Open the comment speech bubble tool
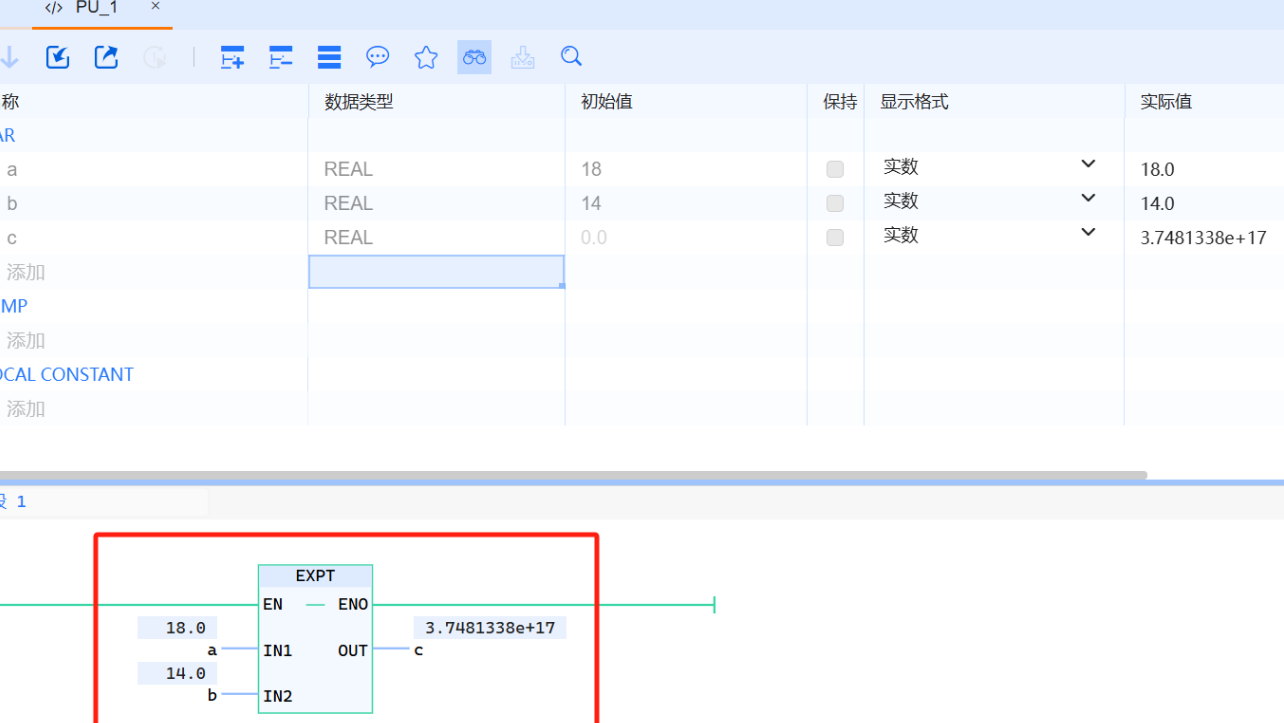The height and width of the screenshot is (723, 1284). pyautogui.click(x=377, y=57)
